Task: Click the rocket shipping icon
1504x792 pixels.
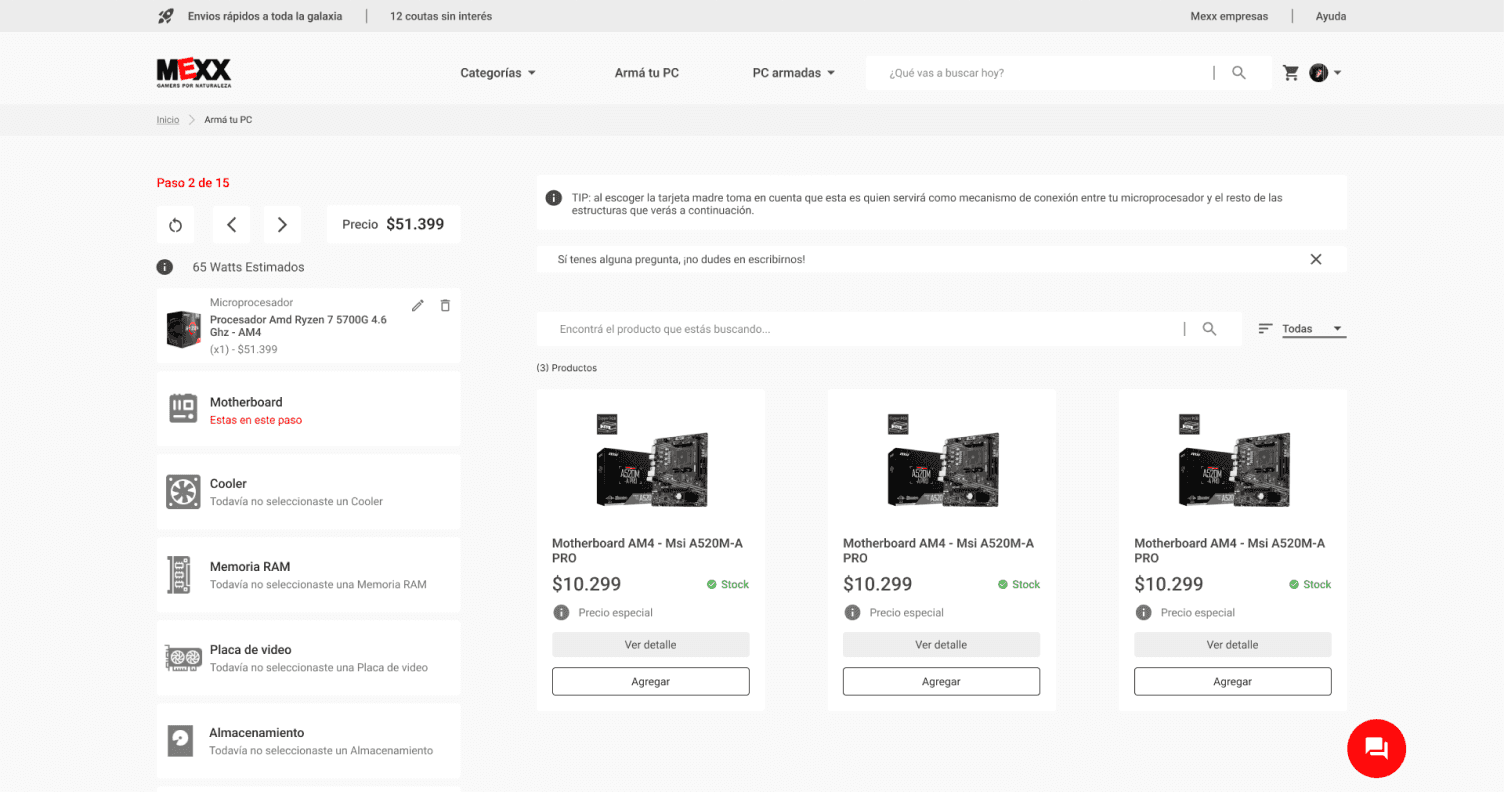Action: (166, 16)
